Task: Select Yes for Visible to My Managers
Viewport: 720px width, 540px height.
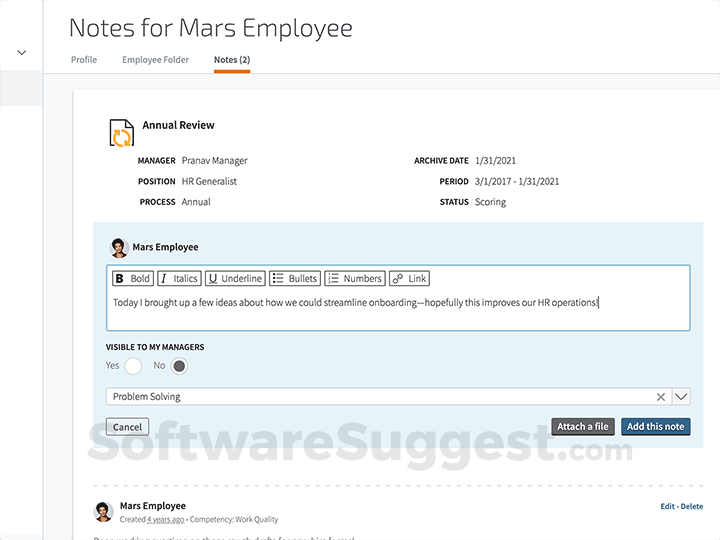Action: click(133, 366)
